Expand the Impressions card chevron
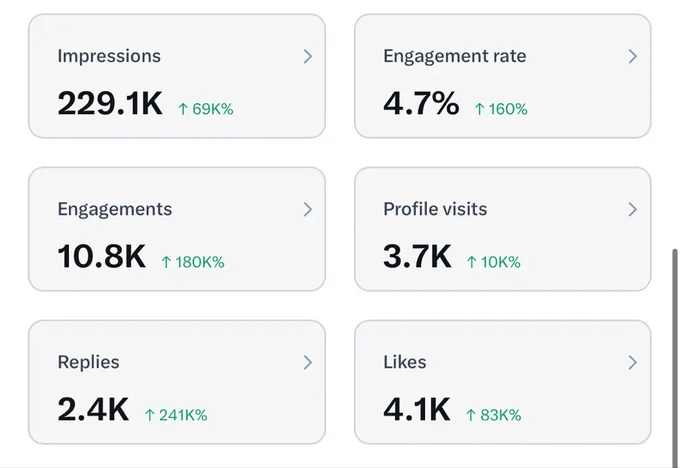Image resolution: width=680 pixels, height=468 pixels. pos(307,56)
